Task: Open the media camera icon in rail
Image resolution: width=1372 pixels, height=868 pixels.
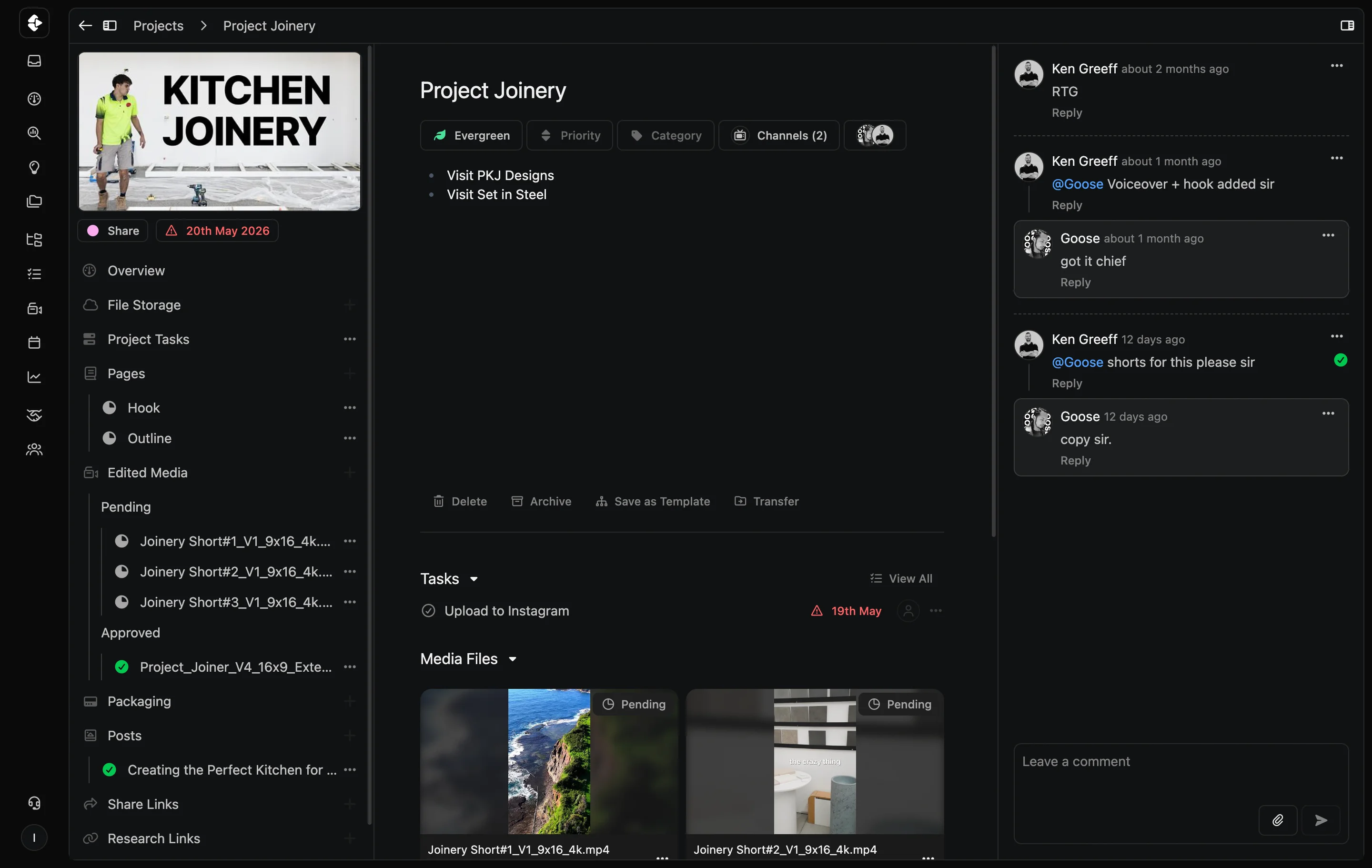Action: pos(34,308)
